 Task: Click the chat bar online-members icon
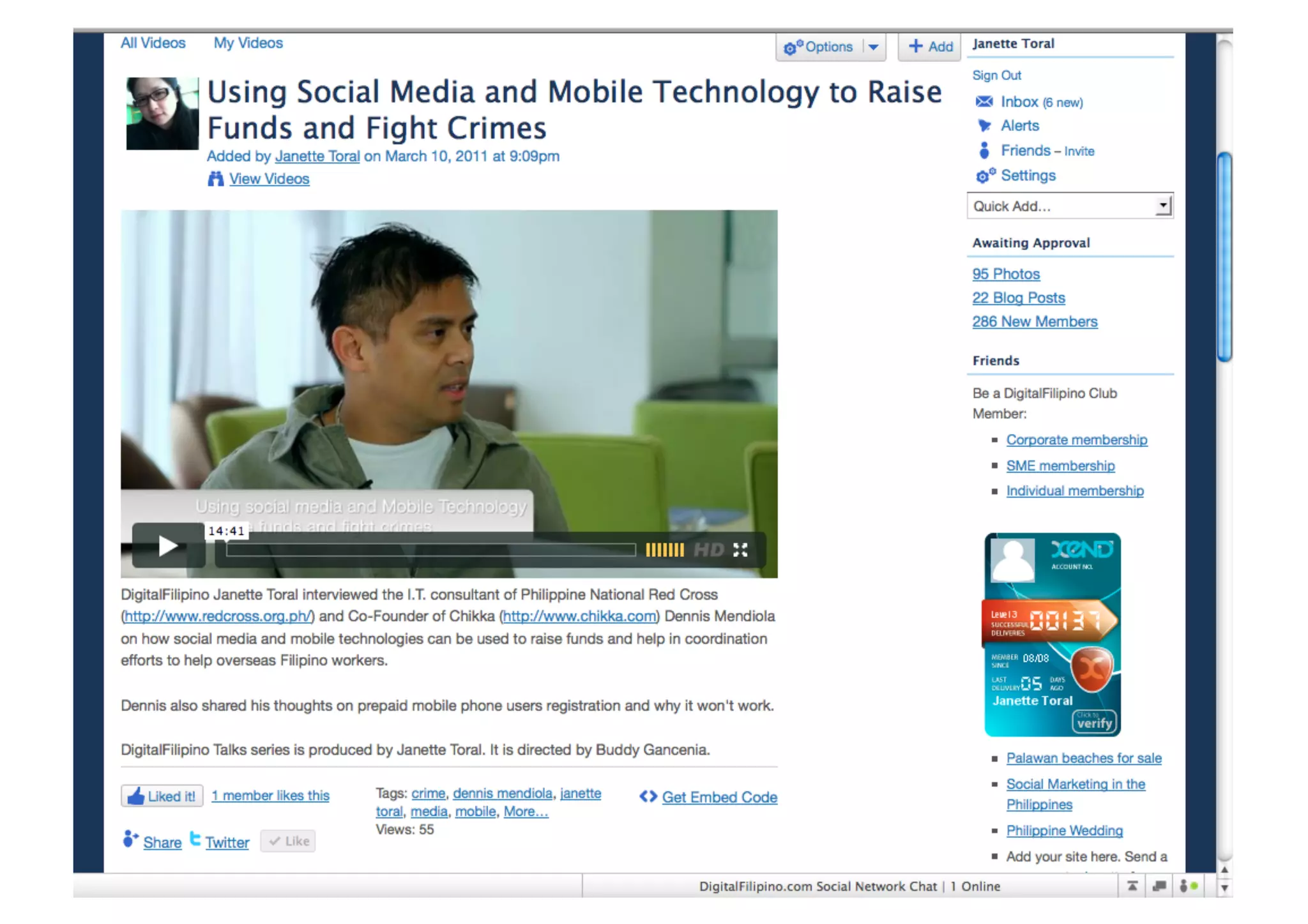tap(1188, 886)
